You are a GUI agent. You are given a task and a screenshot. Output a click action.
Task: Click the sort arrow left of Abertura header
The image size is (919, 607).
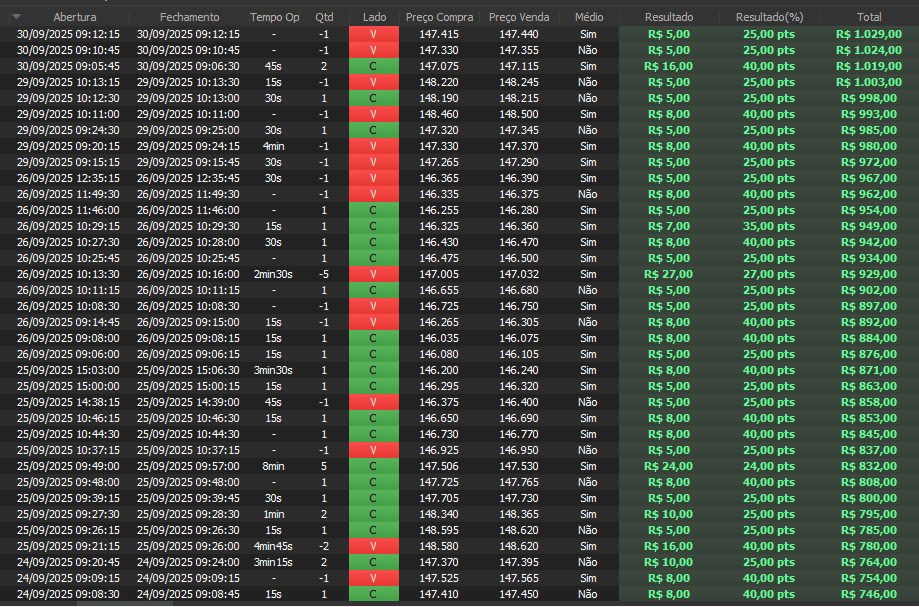coord(16,17)
